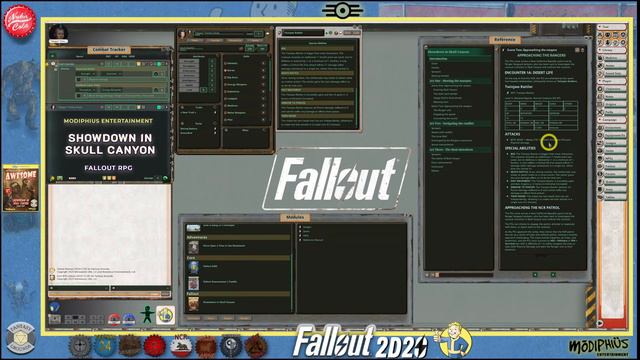
Task: Collapse the Player section in sidebar
Action: [x=611, y=81]
